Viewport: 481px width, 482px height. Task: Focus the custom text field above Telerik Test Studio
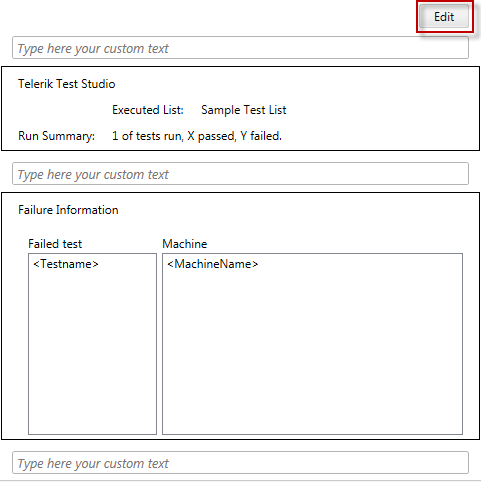(x=240, y=48)
